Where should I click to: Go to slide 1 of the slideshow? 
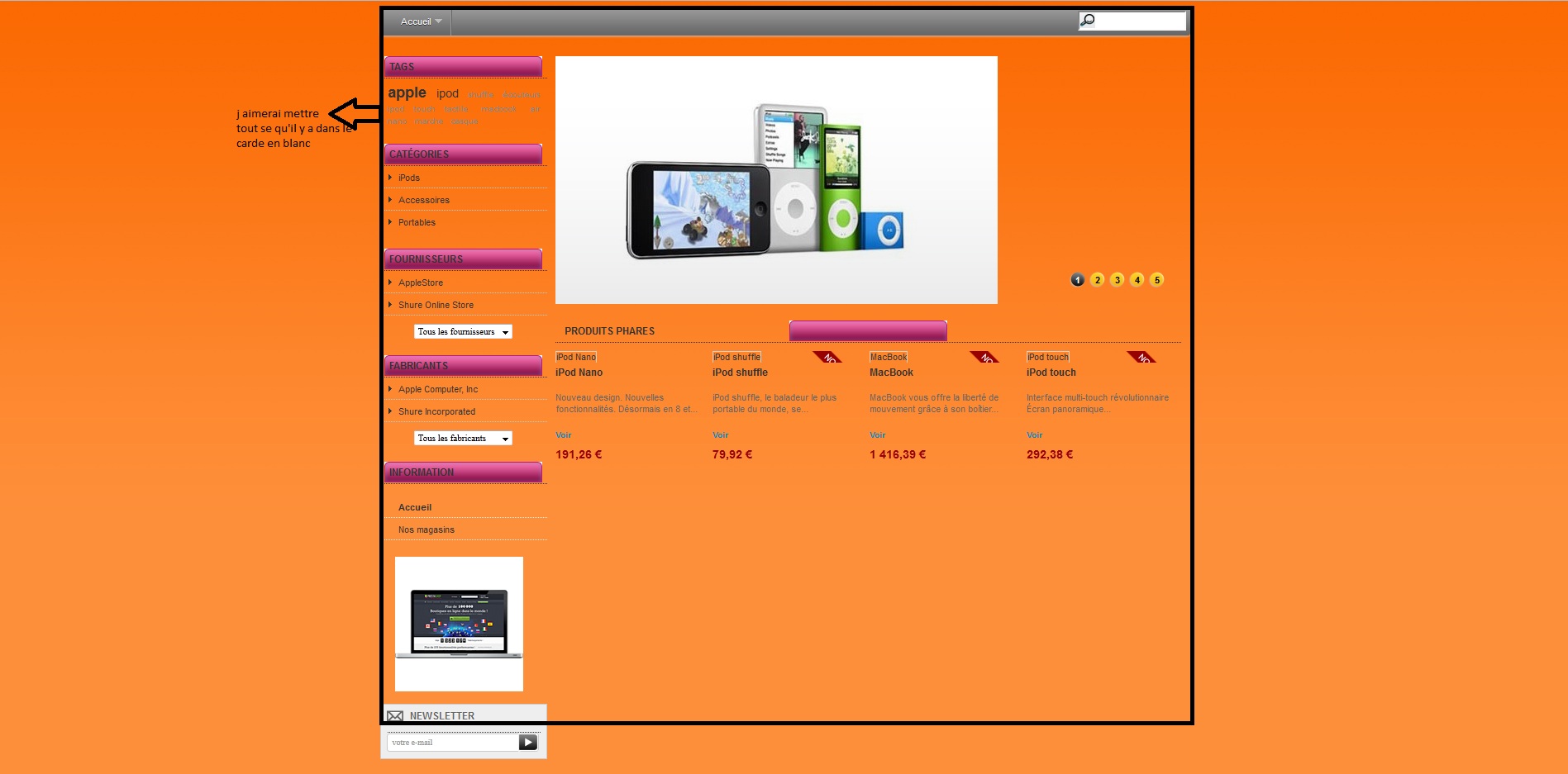(x=1077, y=280)
